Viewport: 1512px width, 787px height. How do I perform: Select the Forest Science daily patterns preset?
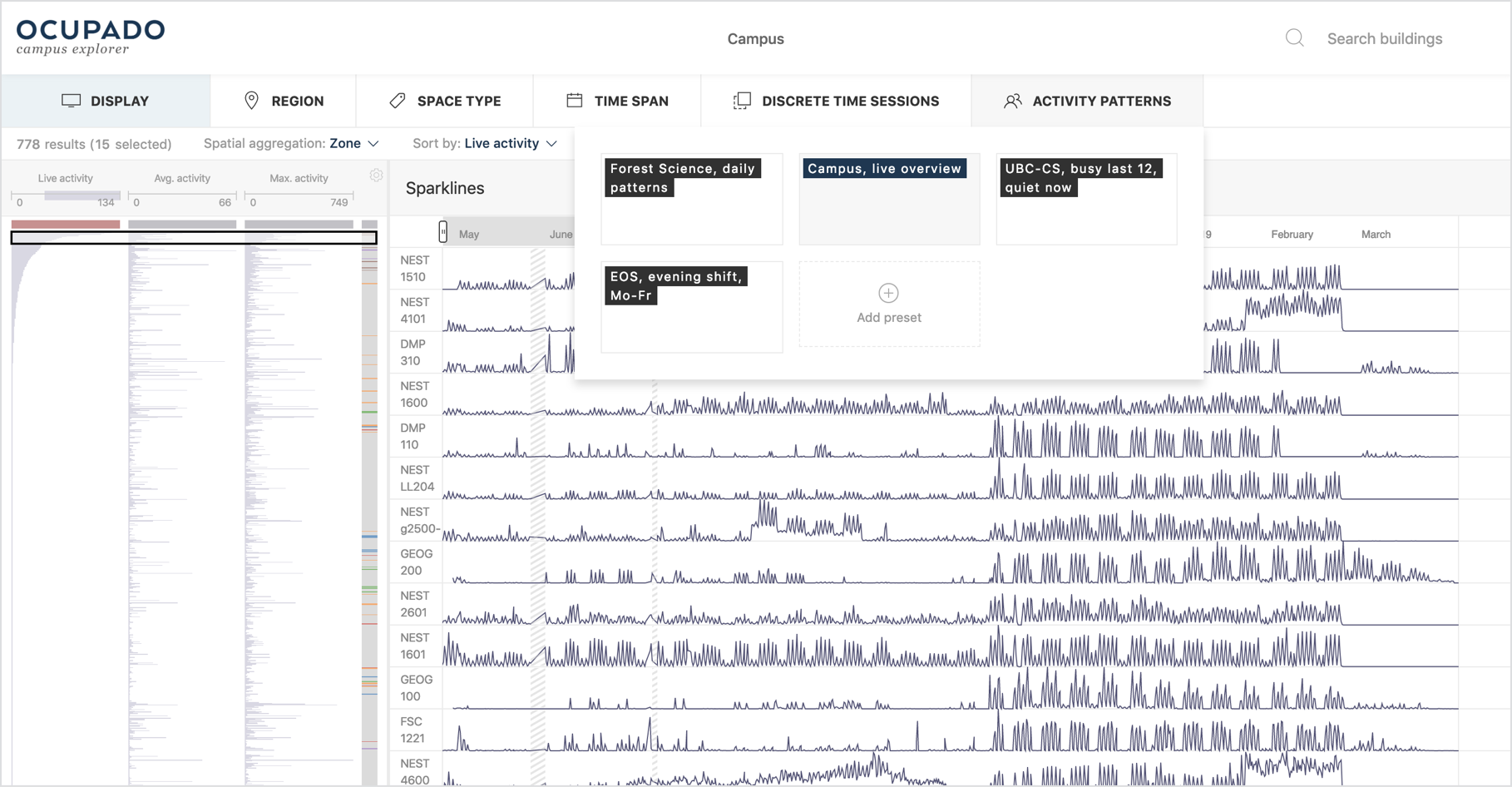point(691,199)
